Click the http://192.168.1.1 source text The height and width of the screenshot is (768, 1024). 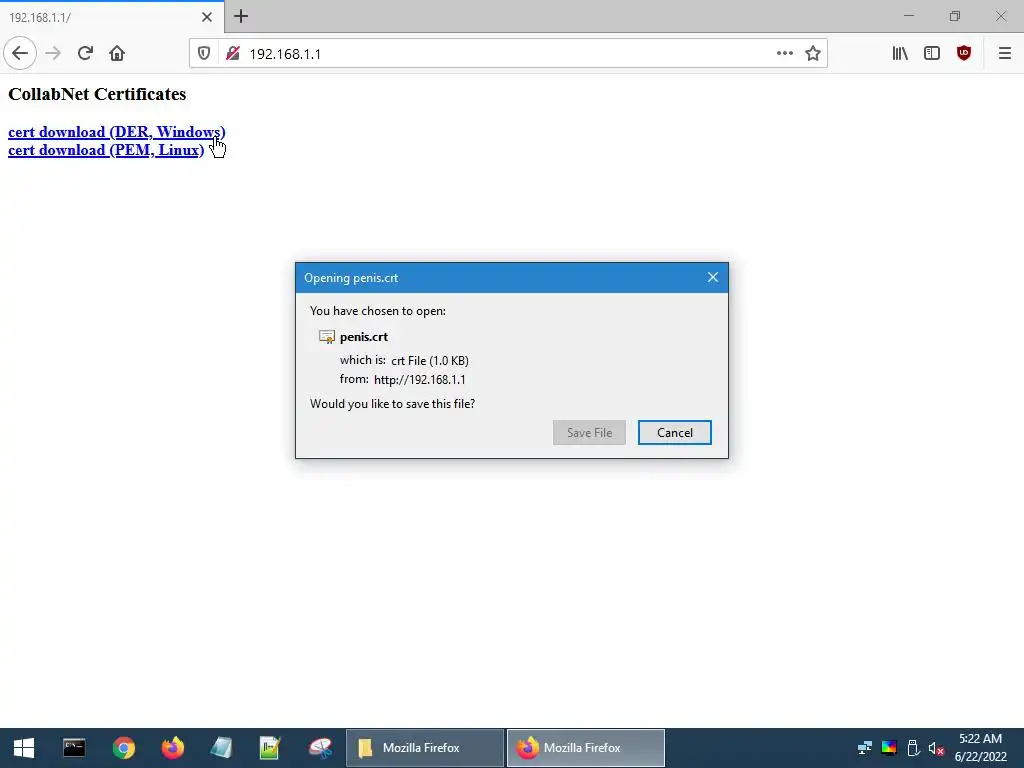(x=420, y=379)
